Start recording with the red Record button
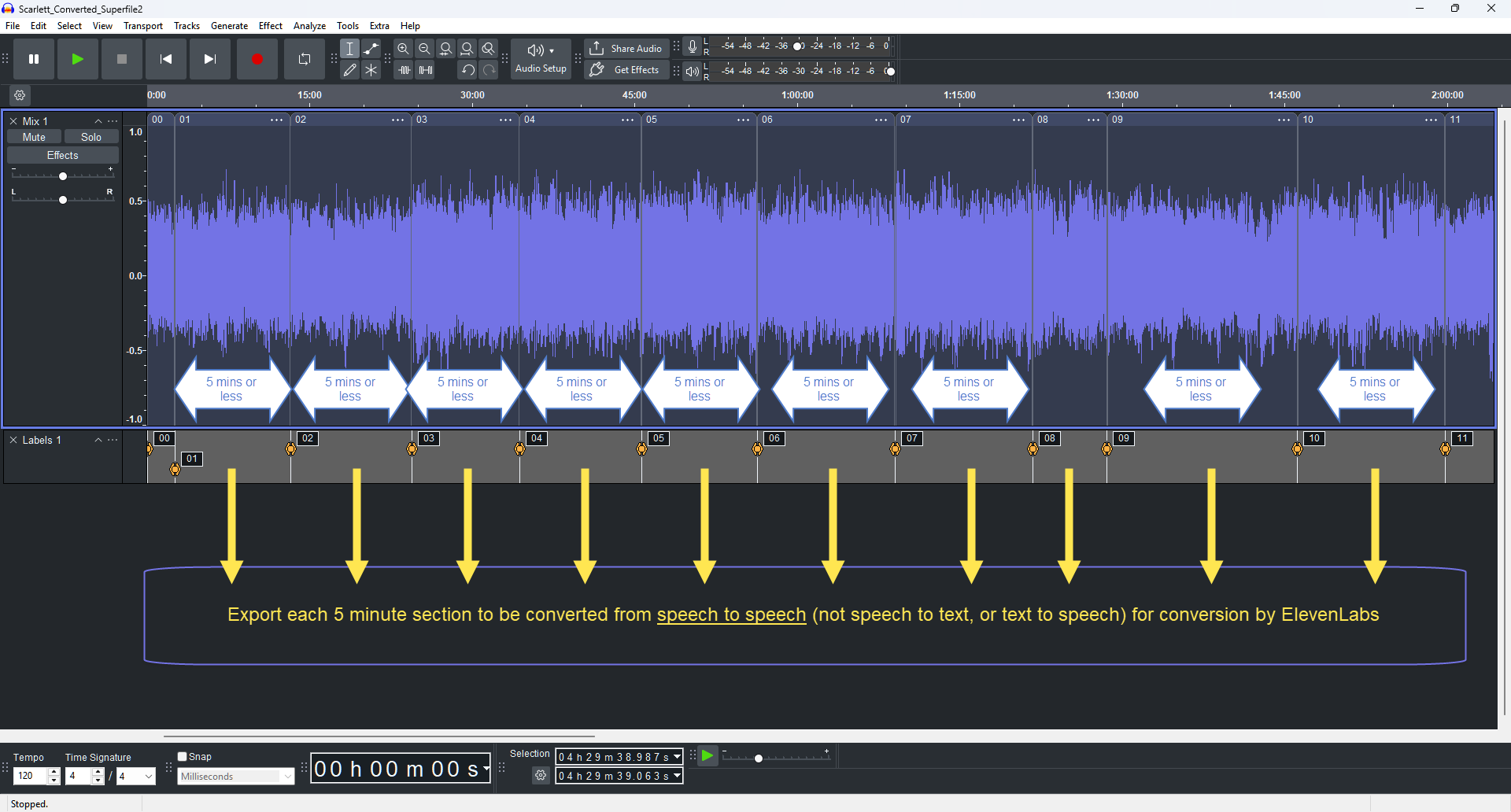Viewport: 1511px width, 812px height. [257, 59]
